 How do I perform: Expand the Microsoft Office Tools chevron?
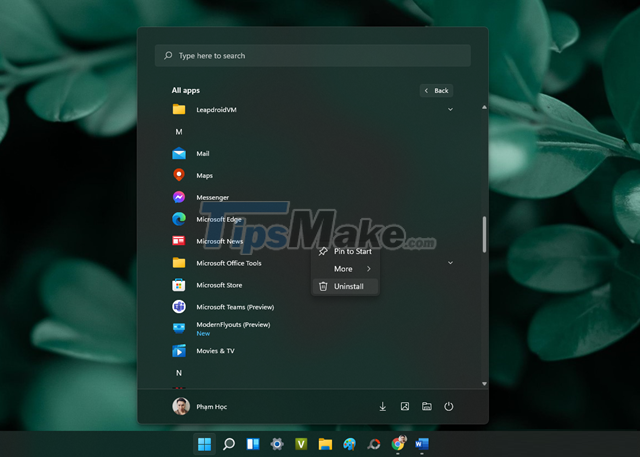coord(450,263)
